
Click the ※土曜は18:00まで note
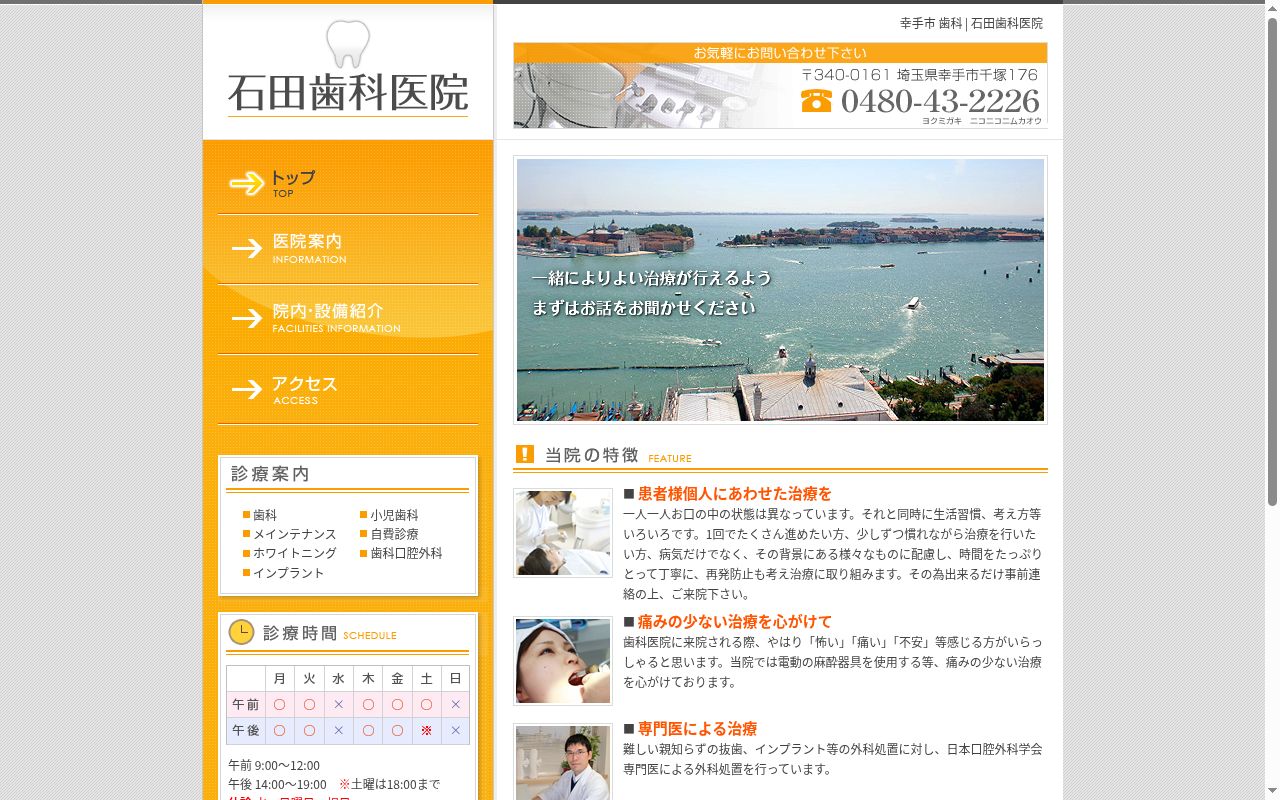click(389, 785)
